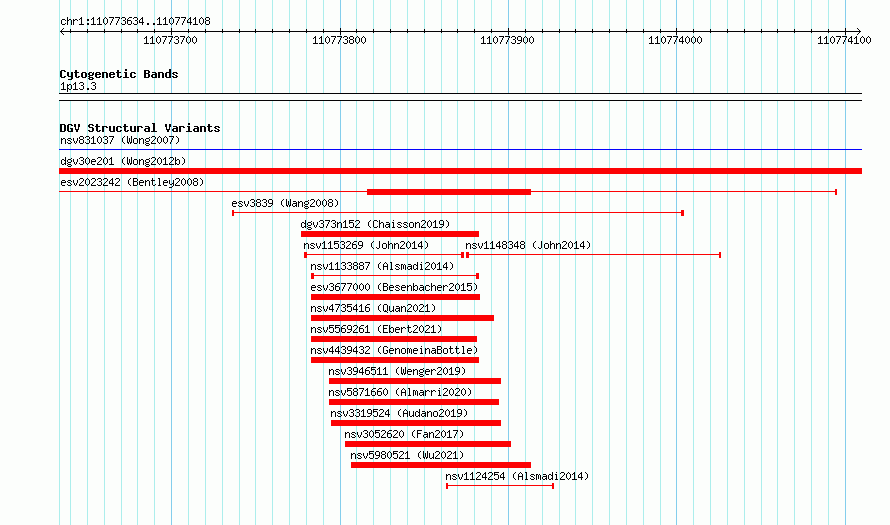Click the red nsv3052620 variant bar

pyautogui.click(x=428, y=444)
